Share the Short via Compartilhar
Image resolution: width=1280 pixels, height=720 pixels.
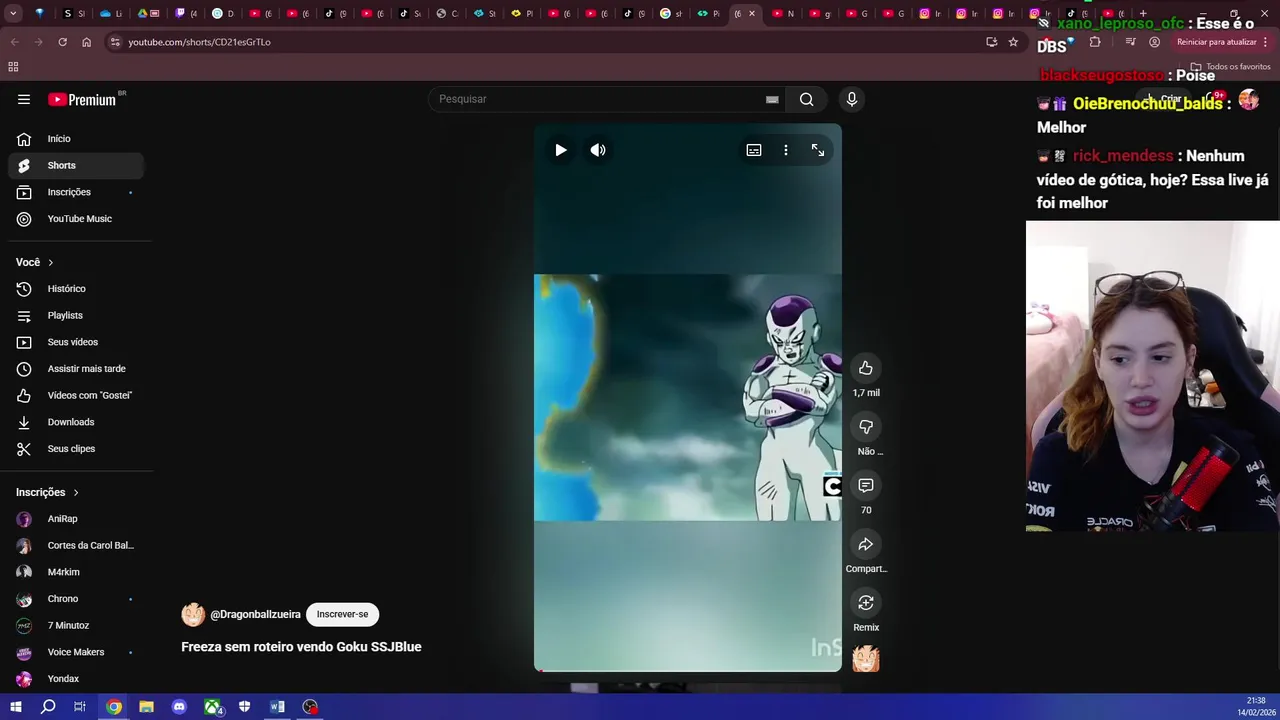tap(866, 544)
